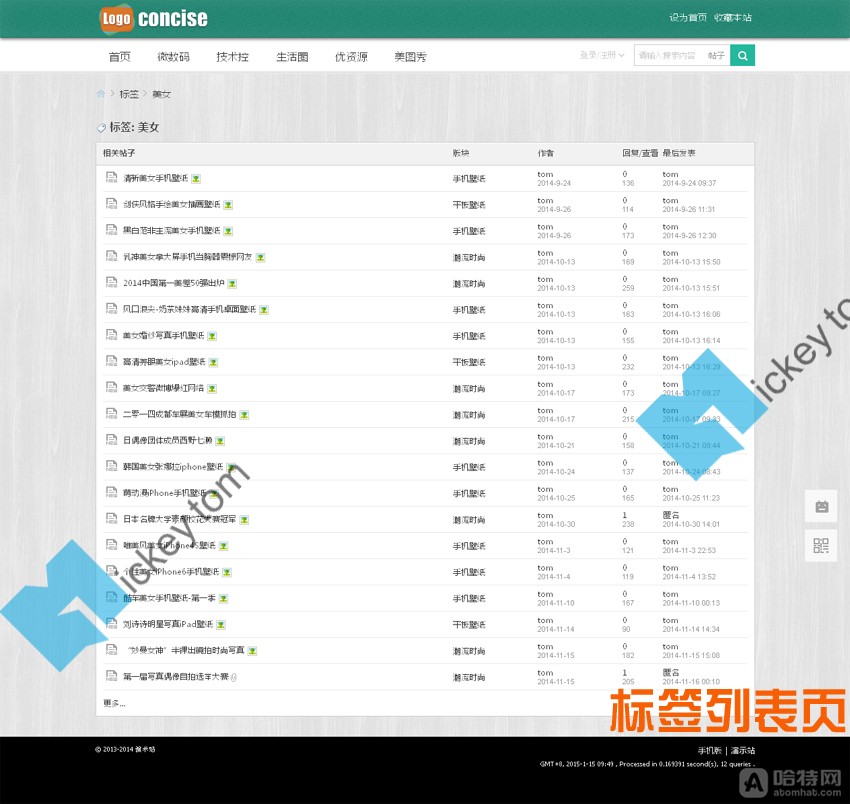Click the 最后发表 column header
The height and width of the screenshot is (804, 850).
tap(679, 153)
